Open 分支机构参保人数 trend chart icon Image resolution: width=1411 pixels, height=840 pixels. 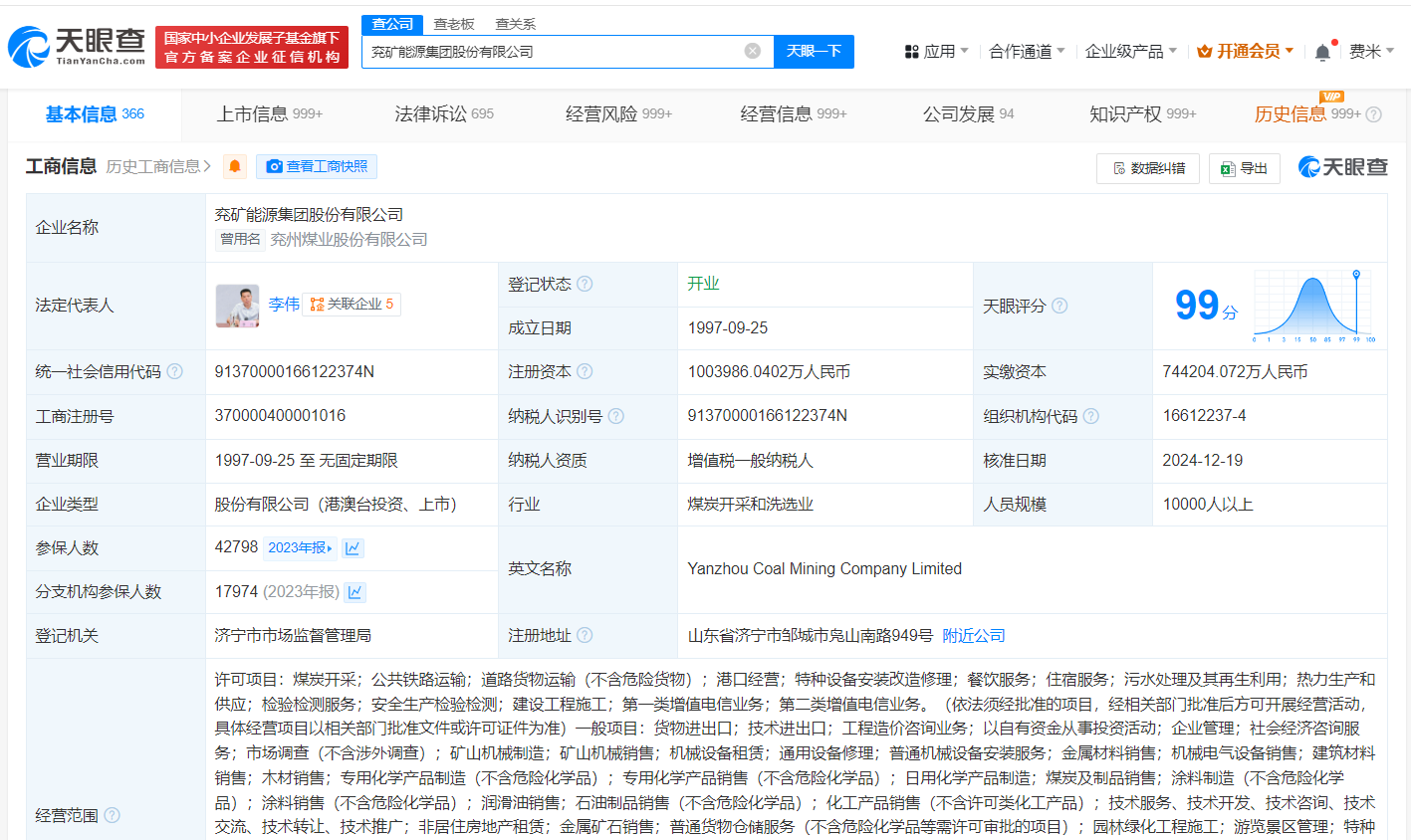[355, 592]
